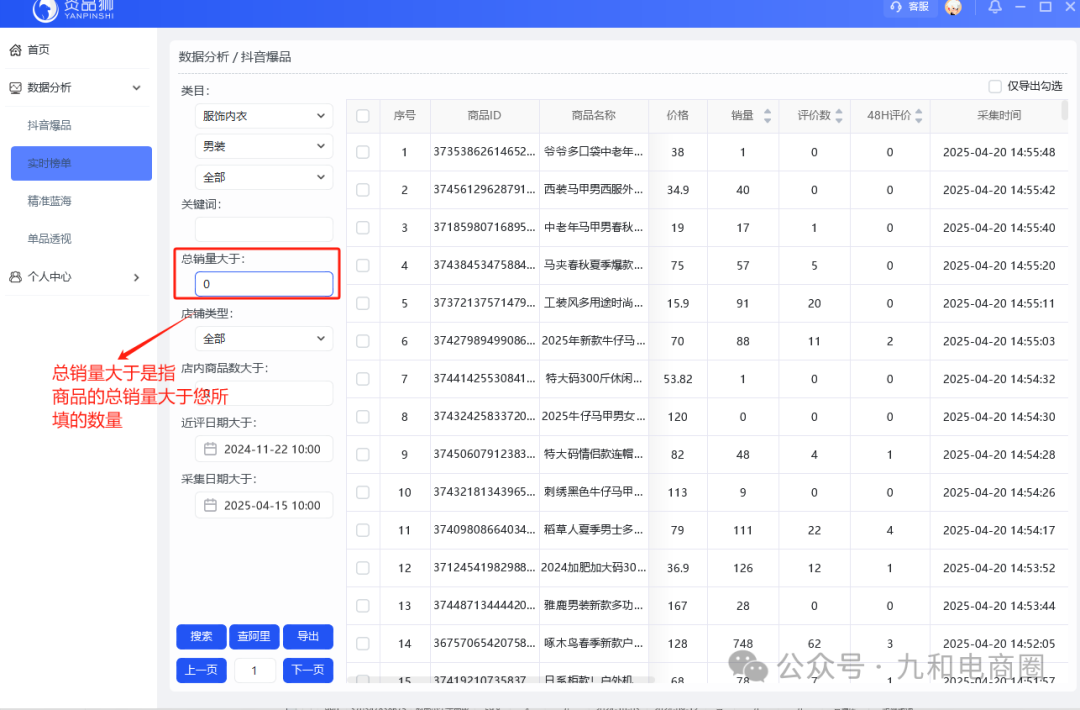This screenshot has height=710, width=1080.
Task: Click the 客服 headset support icon
Action: tap(895, 8)
